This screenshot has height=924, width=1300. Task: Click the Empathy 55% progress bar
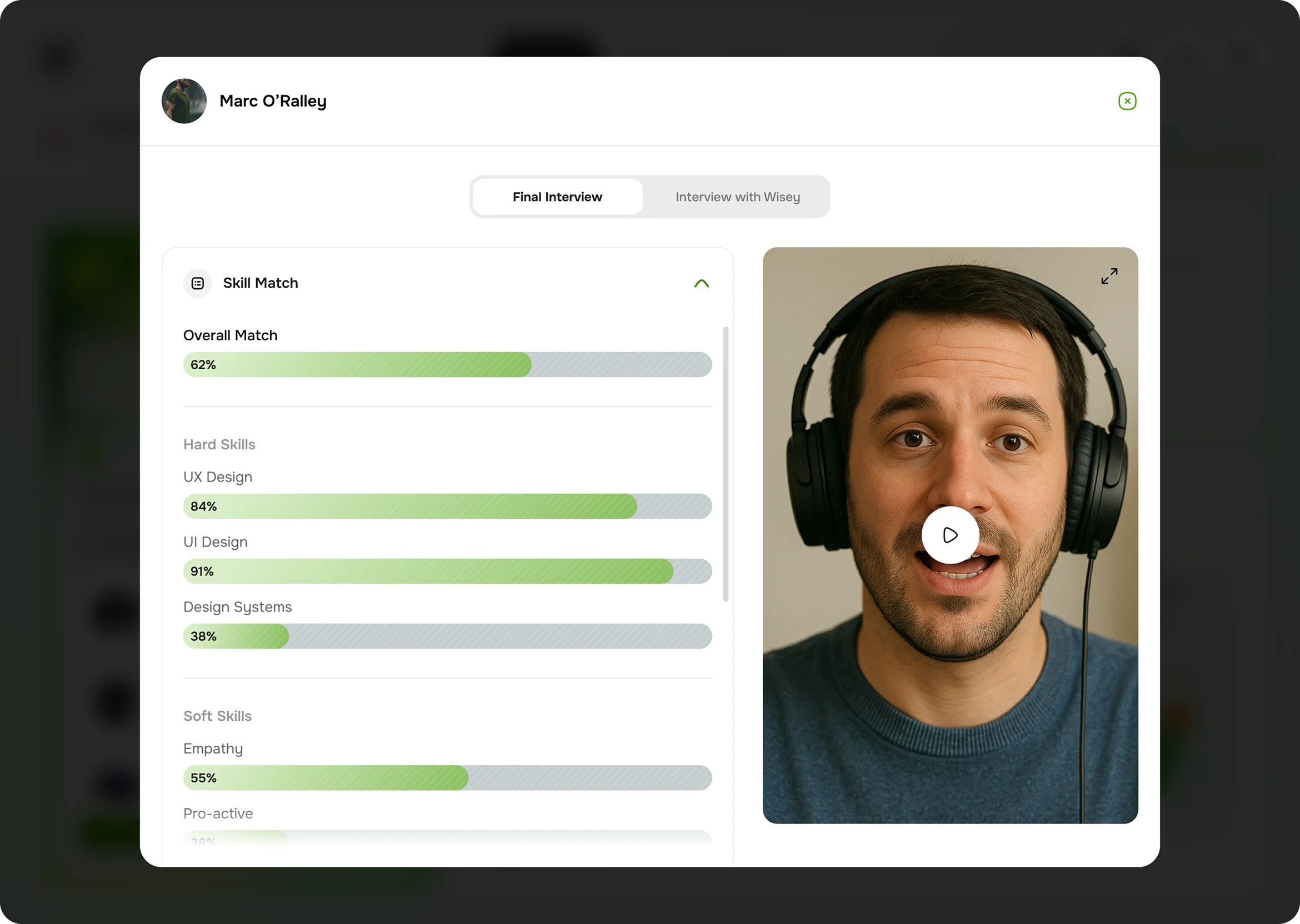tap(447, 778)
